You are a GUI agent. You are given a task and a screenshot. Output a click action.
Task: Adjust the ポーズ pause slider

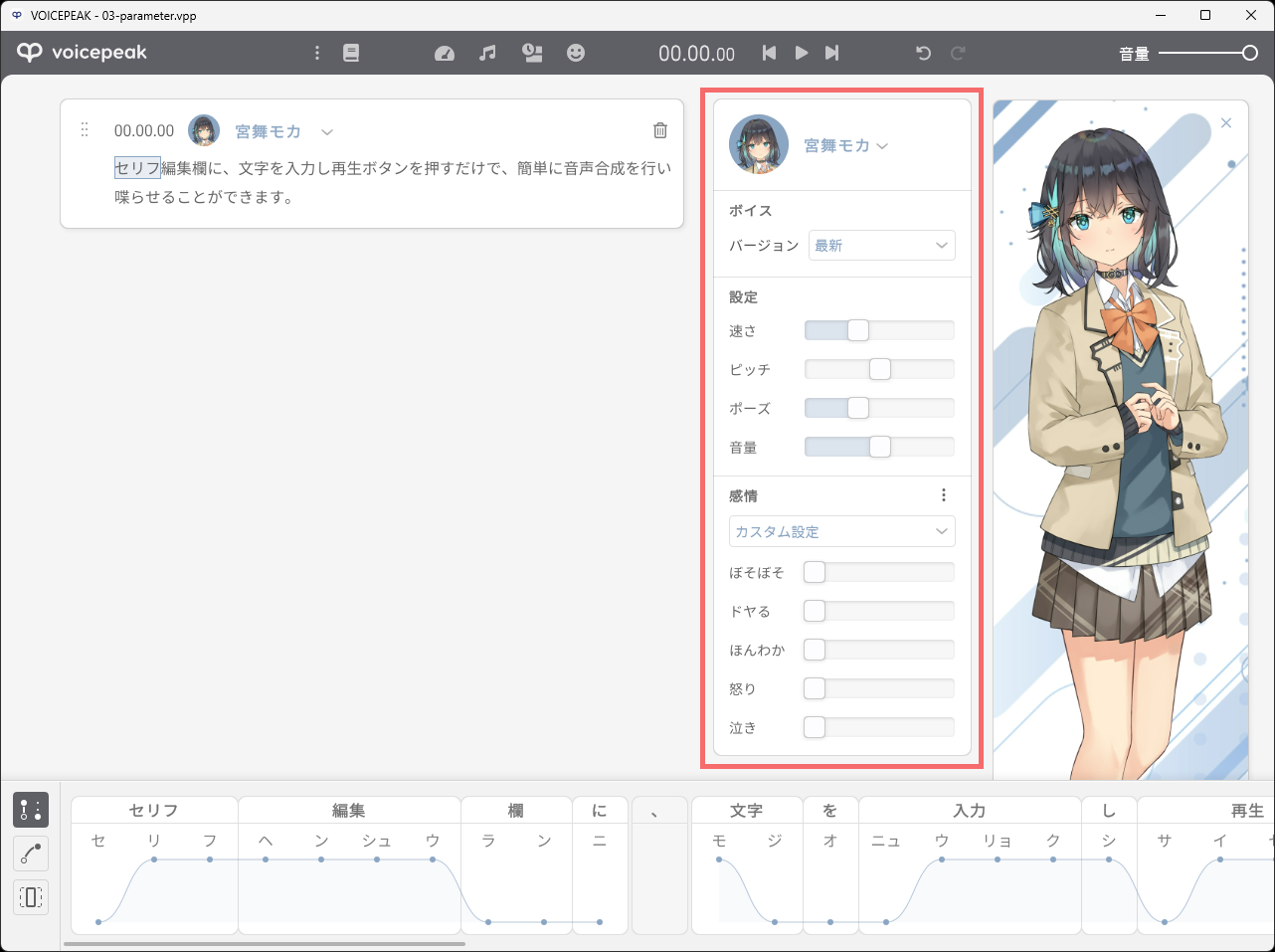point(879,408)
